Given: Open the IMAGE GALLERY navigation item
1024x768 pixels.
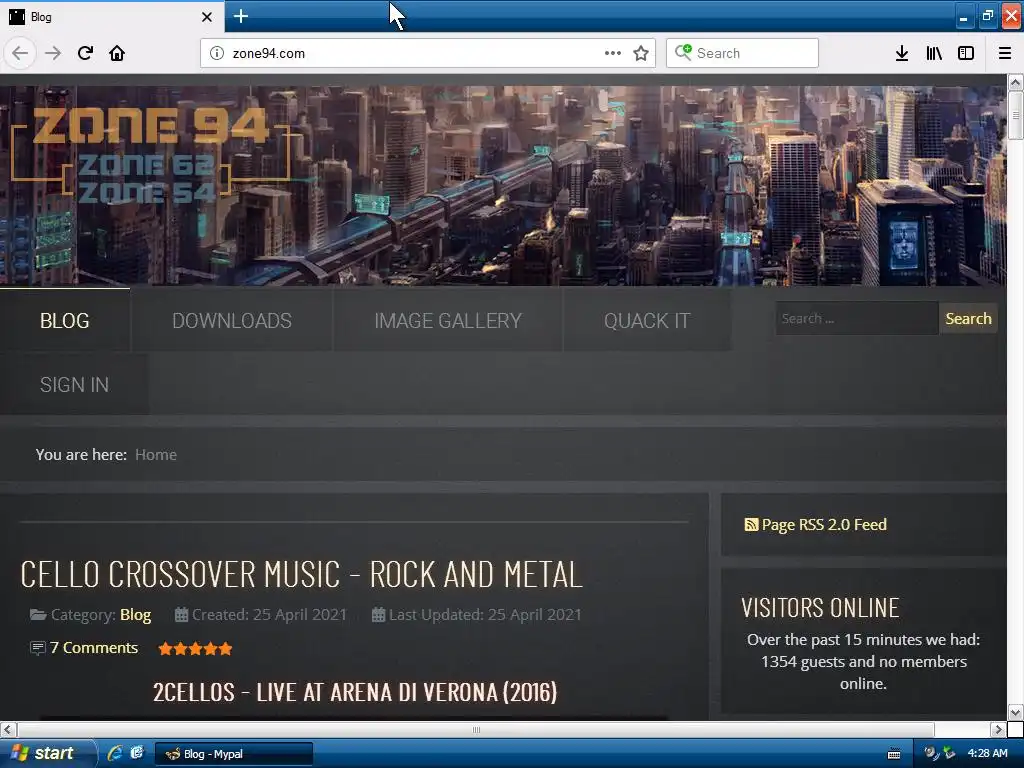Looking at the screenshot, I should pos(448,321).
